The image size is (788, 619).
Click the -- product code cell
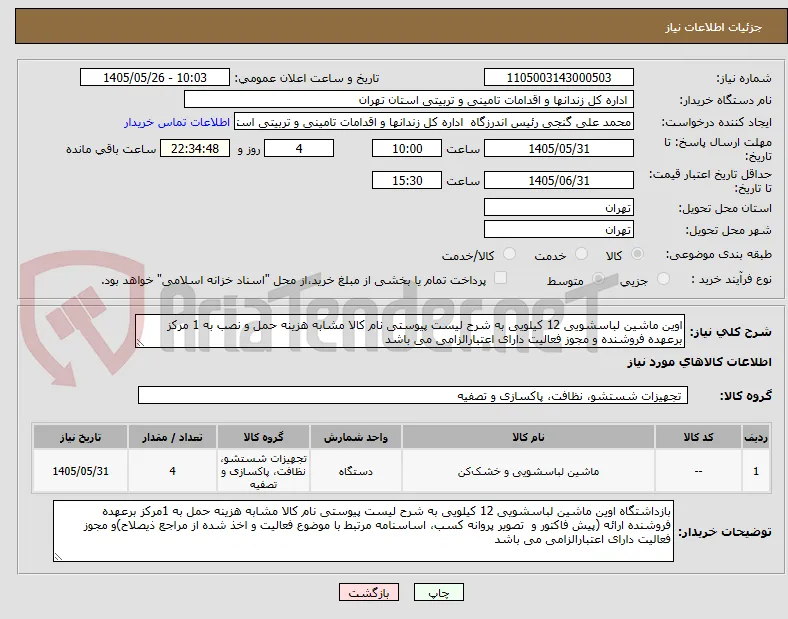[698, 471]
